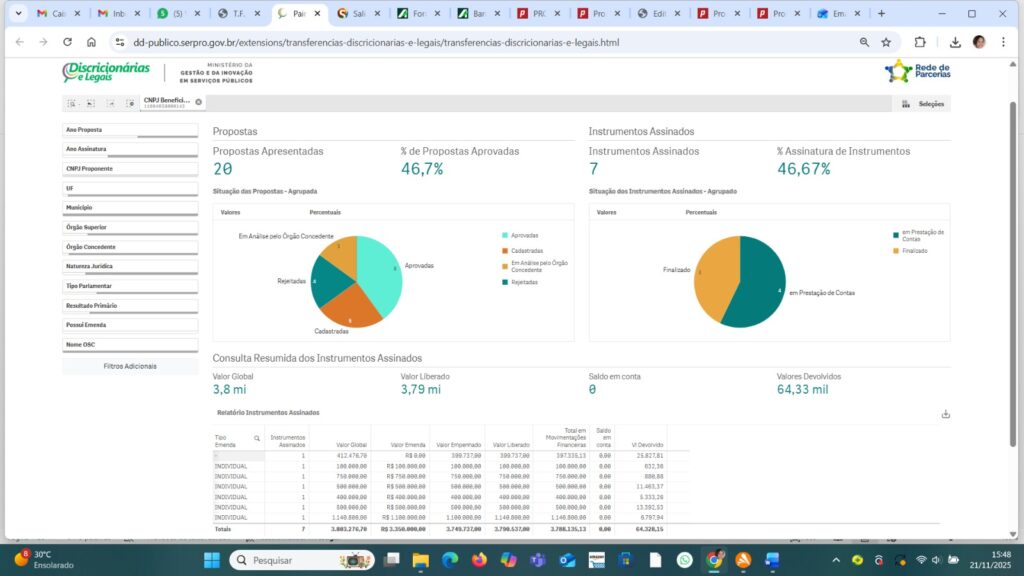Open the Windows Start menu
The image size is (1024, 576).
click(211, 560)
